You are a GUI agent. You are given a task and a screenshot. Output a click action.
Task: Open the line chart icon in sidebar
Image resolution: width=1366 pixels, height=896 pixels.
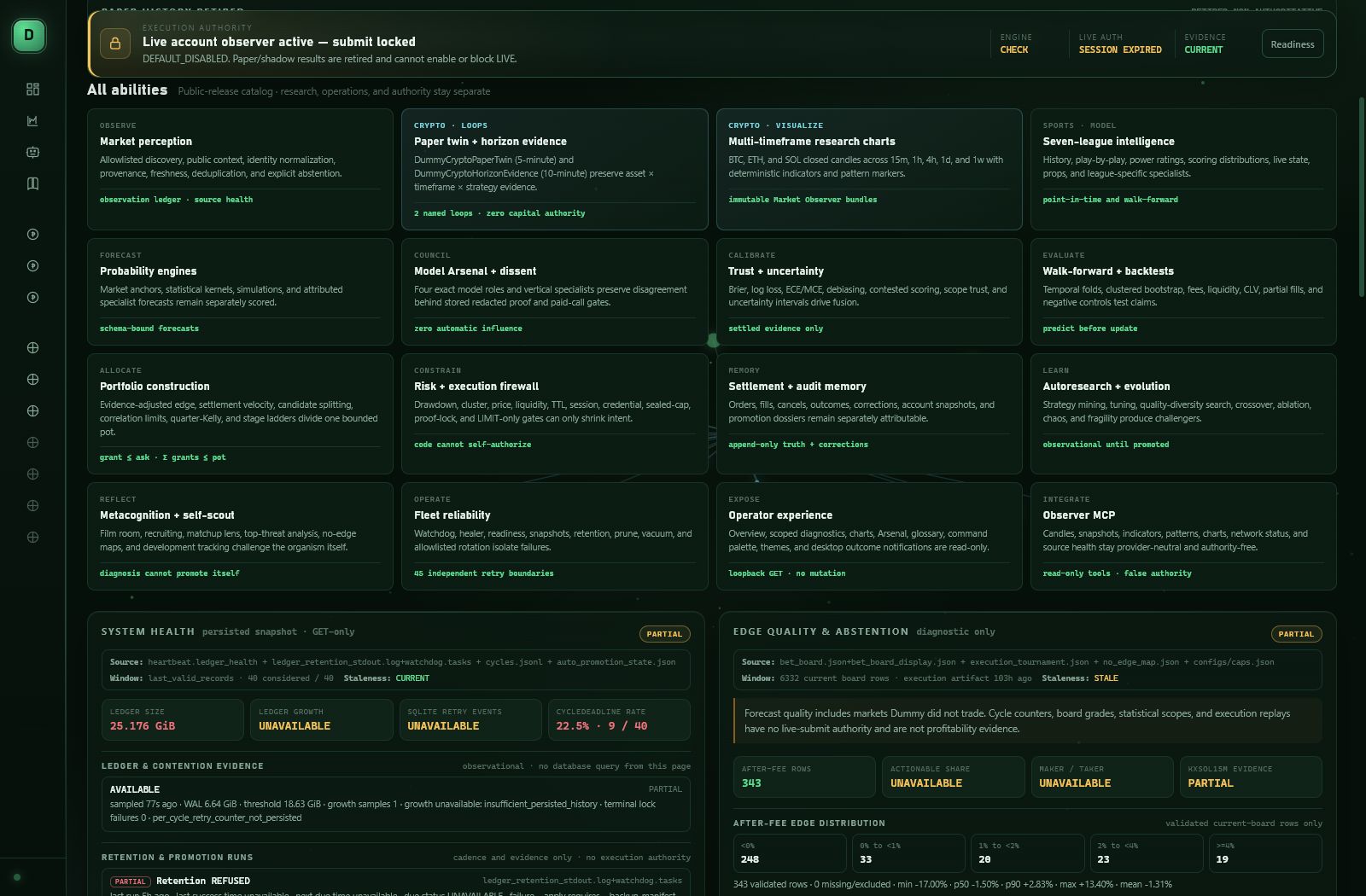point(32,120)
